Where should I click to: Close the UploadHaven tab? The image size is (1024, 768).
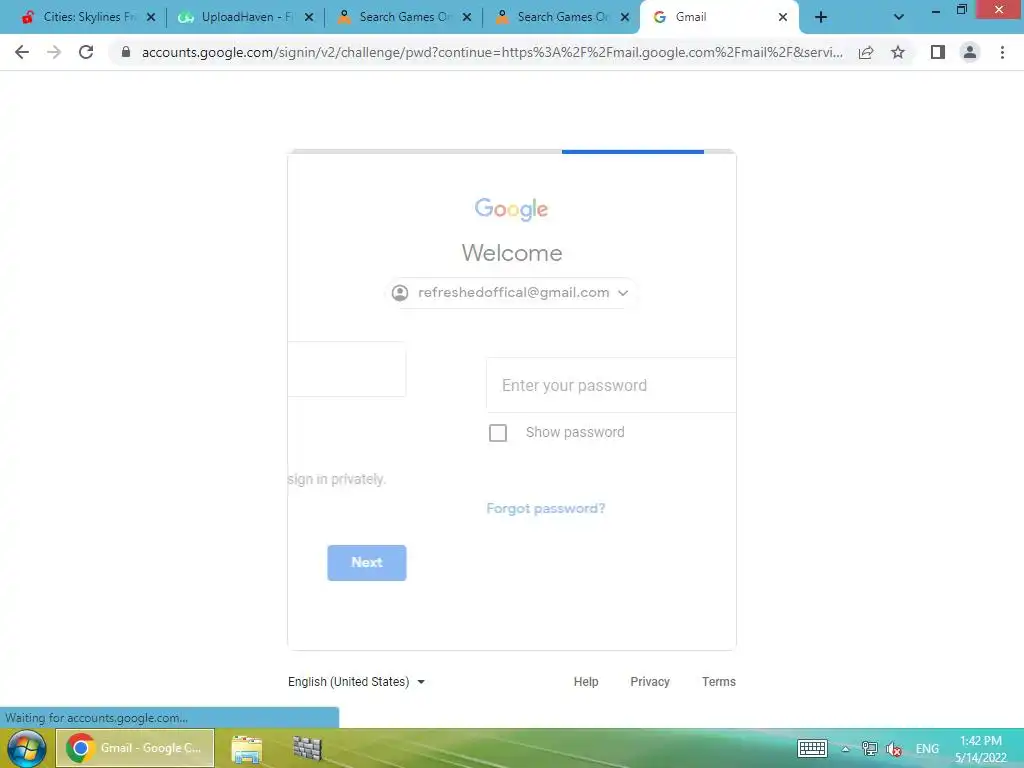[x=309, y=18]
